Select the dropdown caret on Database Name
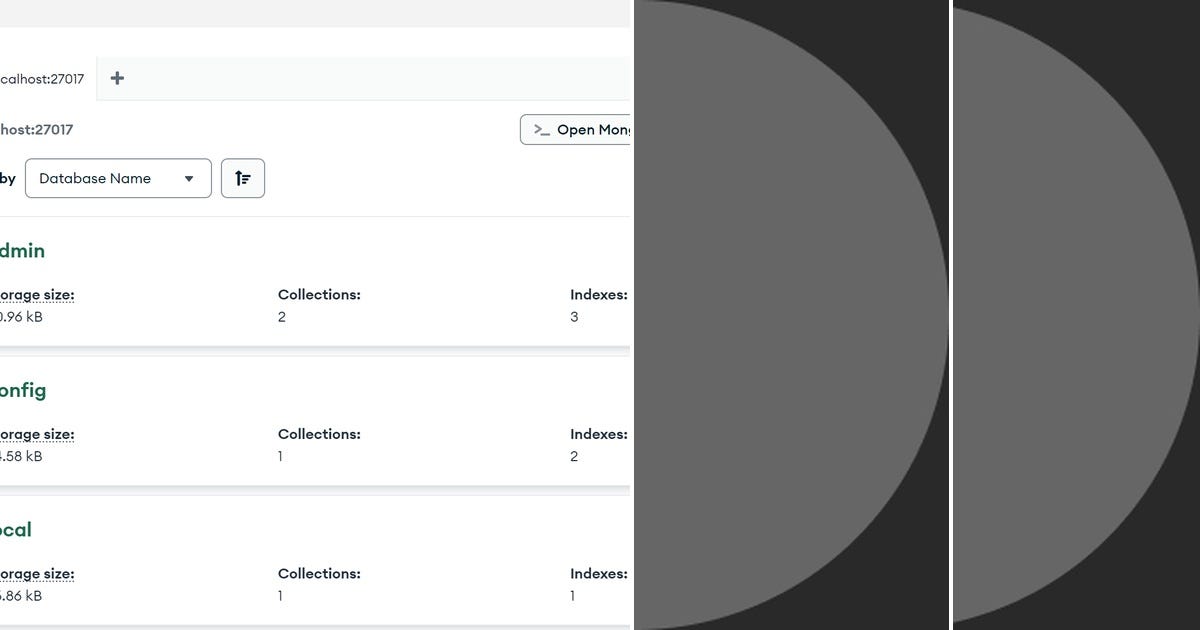1200x630 pixels. point(189,178)
